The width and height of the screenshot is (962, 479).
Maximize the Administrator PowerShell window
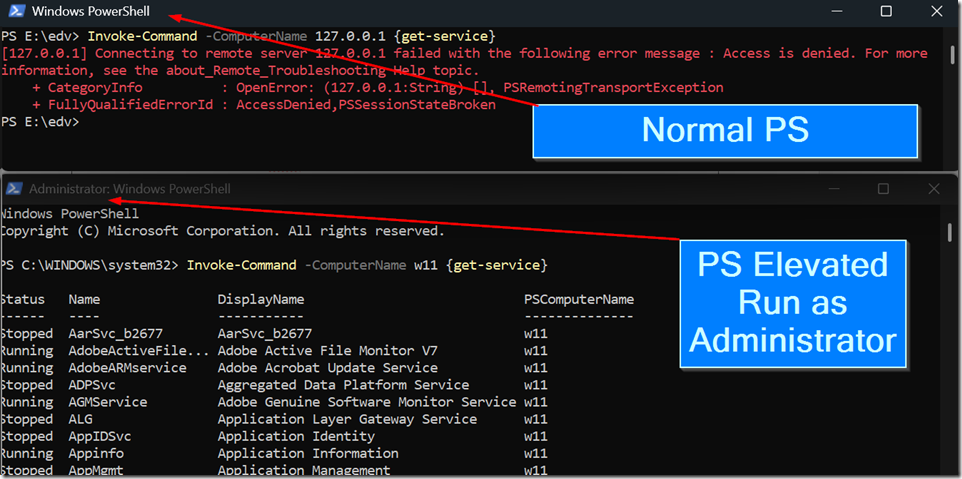883,189
